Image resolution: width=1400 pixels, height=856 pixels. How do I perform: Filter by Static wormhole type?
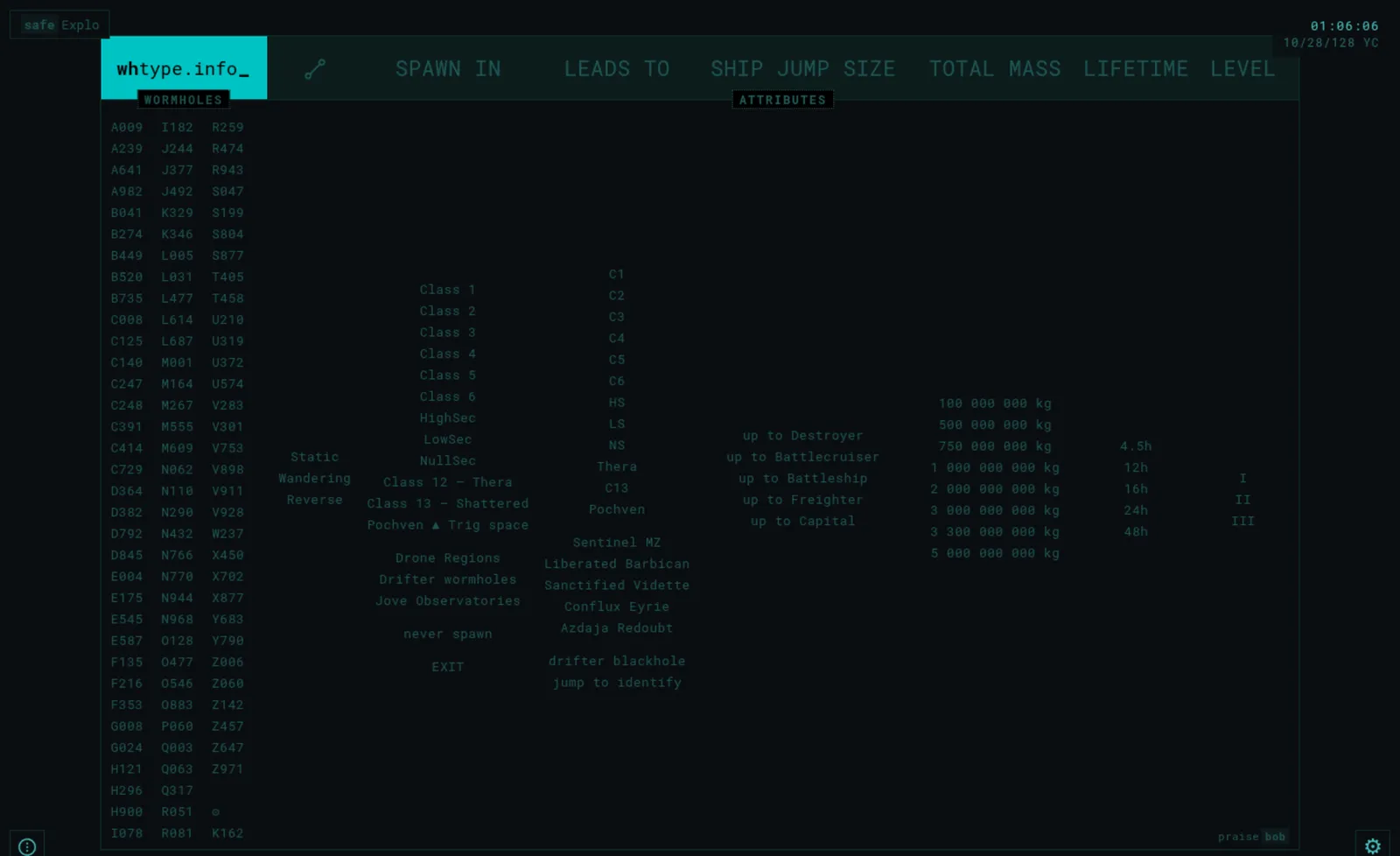(x=315, y=457)
